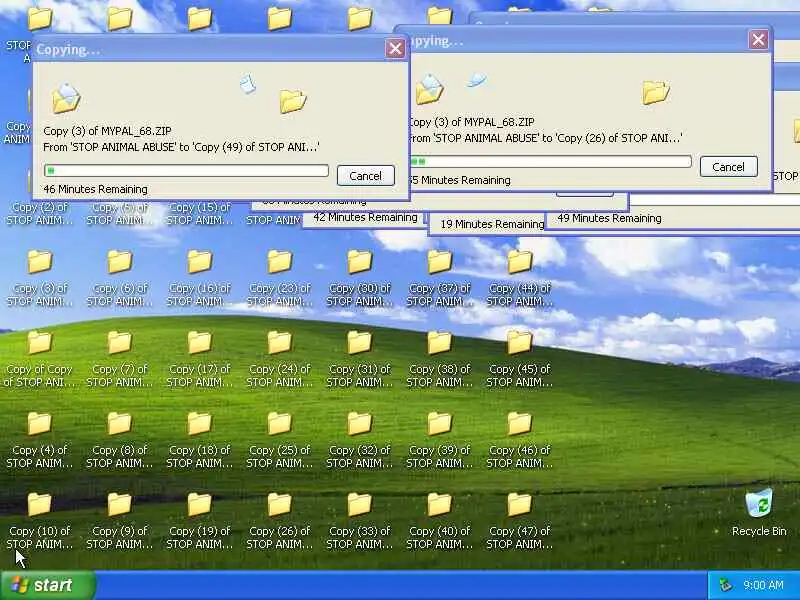800x600 pixels.
Task: Click folder Copy (25) of STOP ANIM
Action: click(x=280, y=440)
